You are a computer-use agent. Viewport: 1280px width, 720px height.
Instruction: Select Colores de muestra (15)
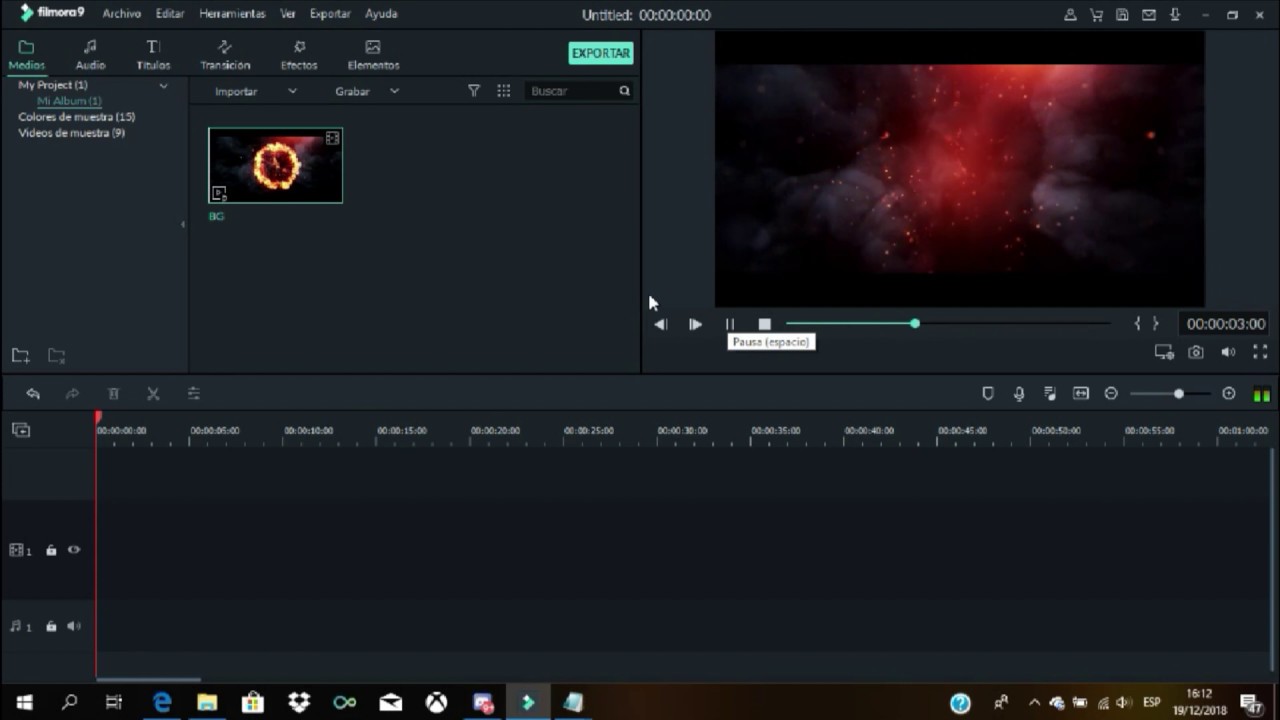(x=76, y=117)
